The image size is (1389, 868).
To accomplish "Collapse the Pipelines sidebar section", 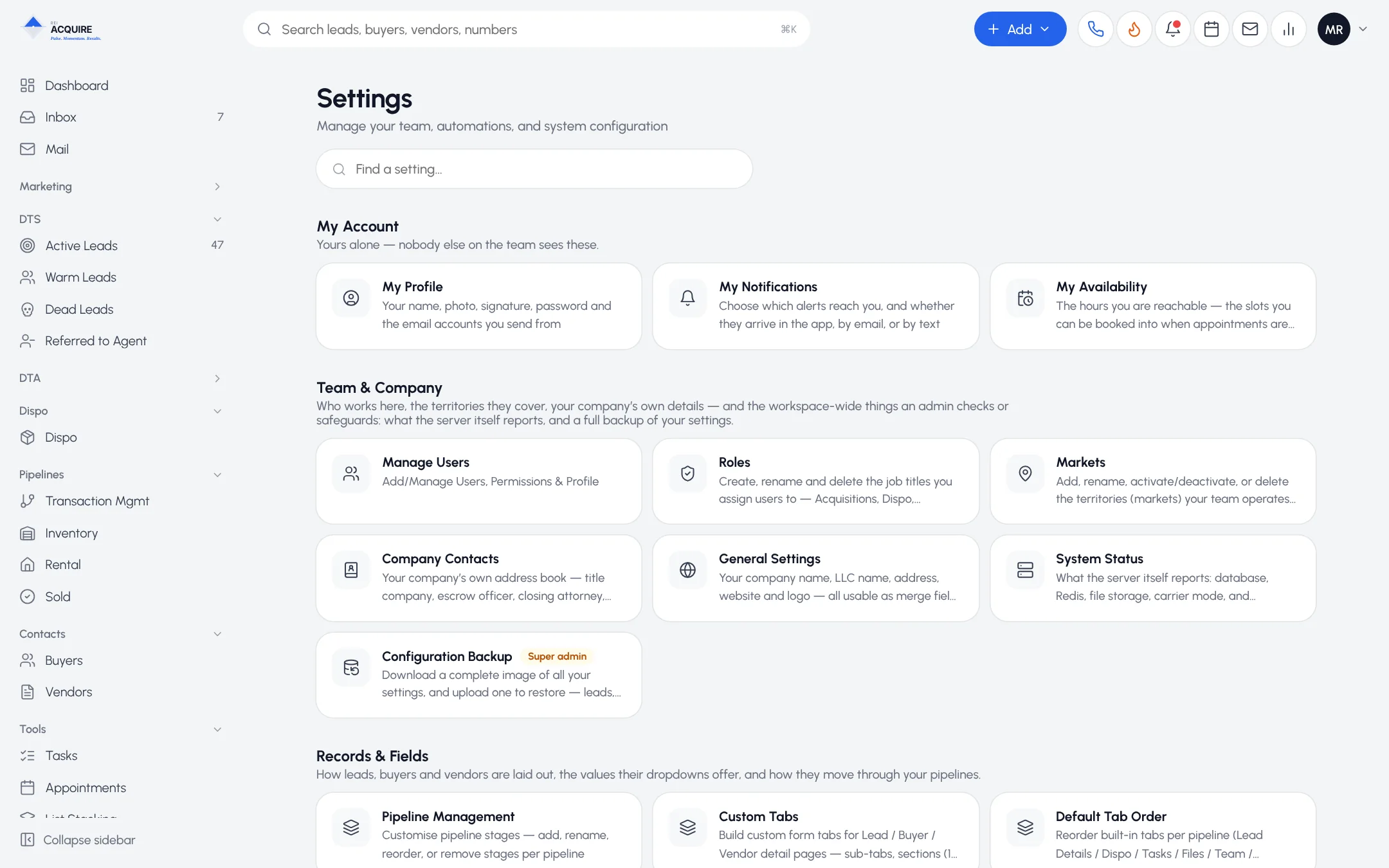I will pyautogui.click(x=121, y=475).
